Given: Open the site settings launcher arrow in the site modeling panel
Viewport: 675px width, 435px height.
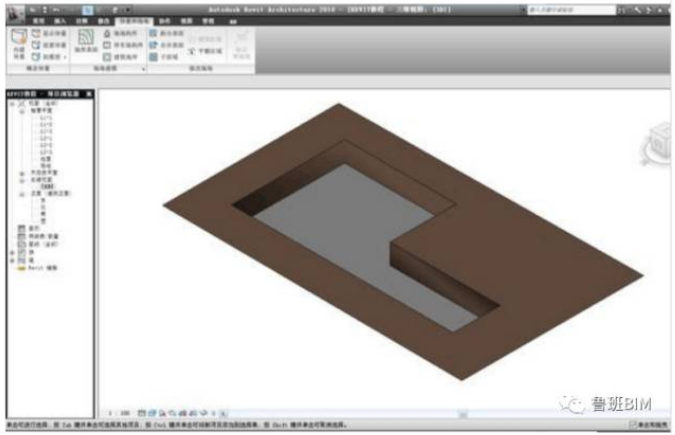Looking at the screenshot, I should (x=144, y=69).
